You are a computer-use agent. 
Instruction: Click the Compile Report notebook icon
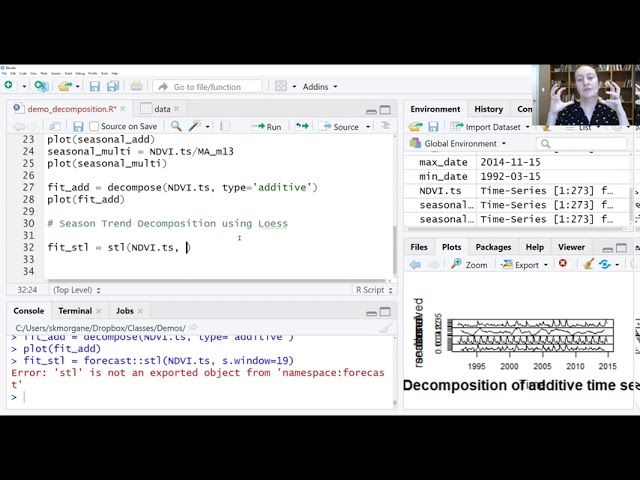(x=225, y=127)
